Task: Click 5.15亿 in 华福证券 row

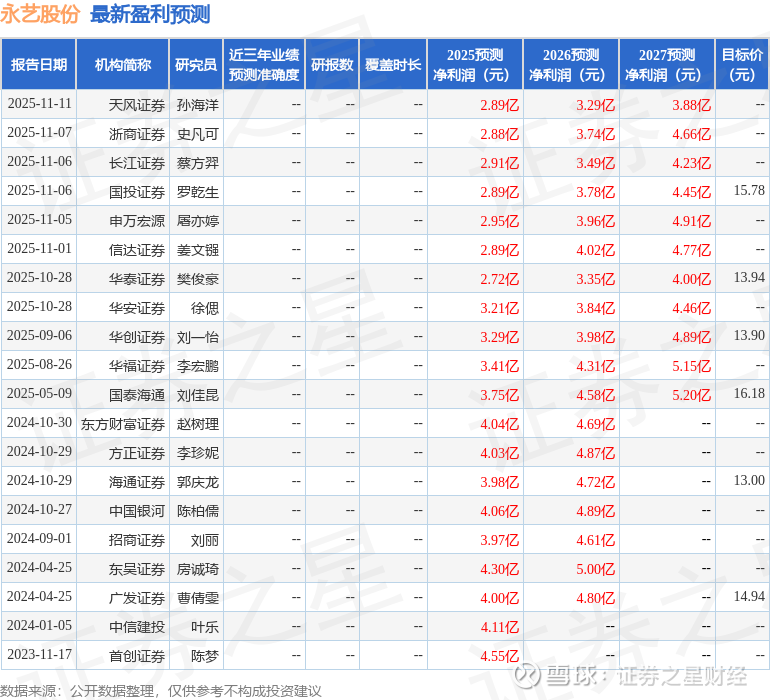Action: coord(691,365)
